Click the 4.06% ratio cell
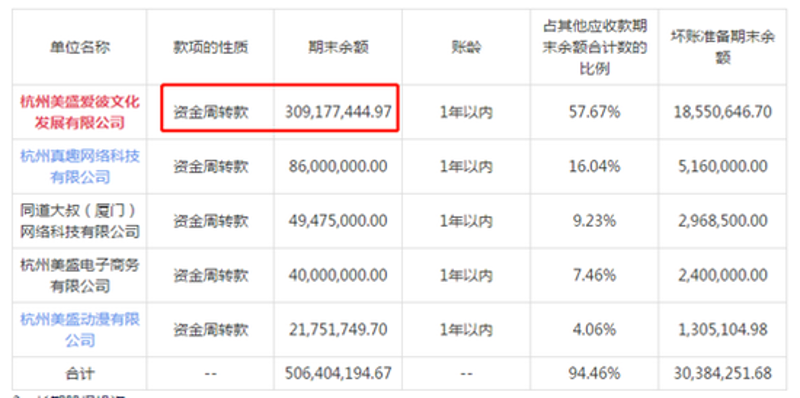Image resolution: width=800 pixels, height=398 pixels. coord(594,330)
